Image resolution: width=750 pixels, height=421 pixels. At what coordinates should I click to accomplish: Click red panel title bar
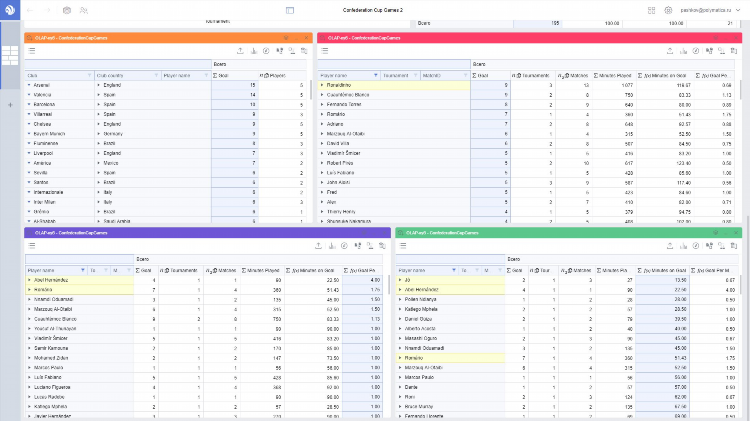click(529, 38)
